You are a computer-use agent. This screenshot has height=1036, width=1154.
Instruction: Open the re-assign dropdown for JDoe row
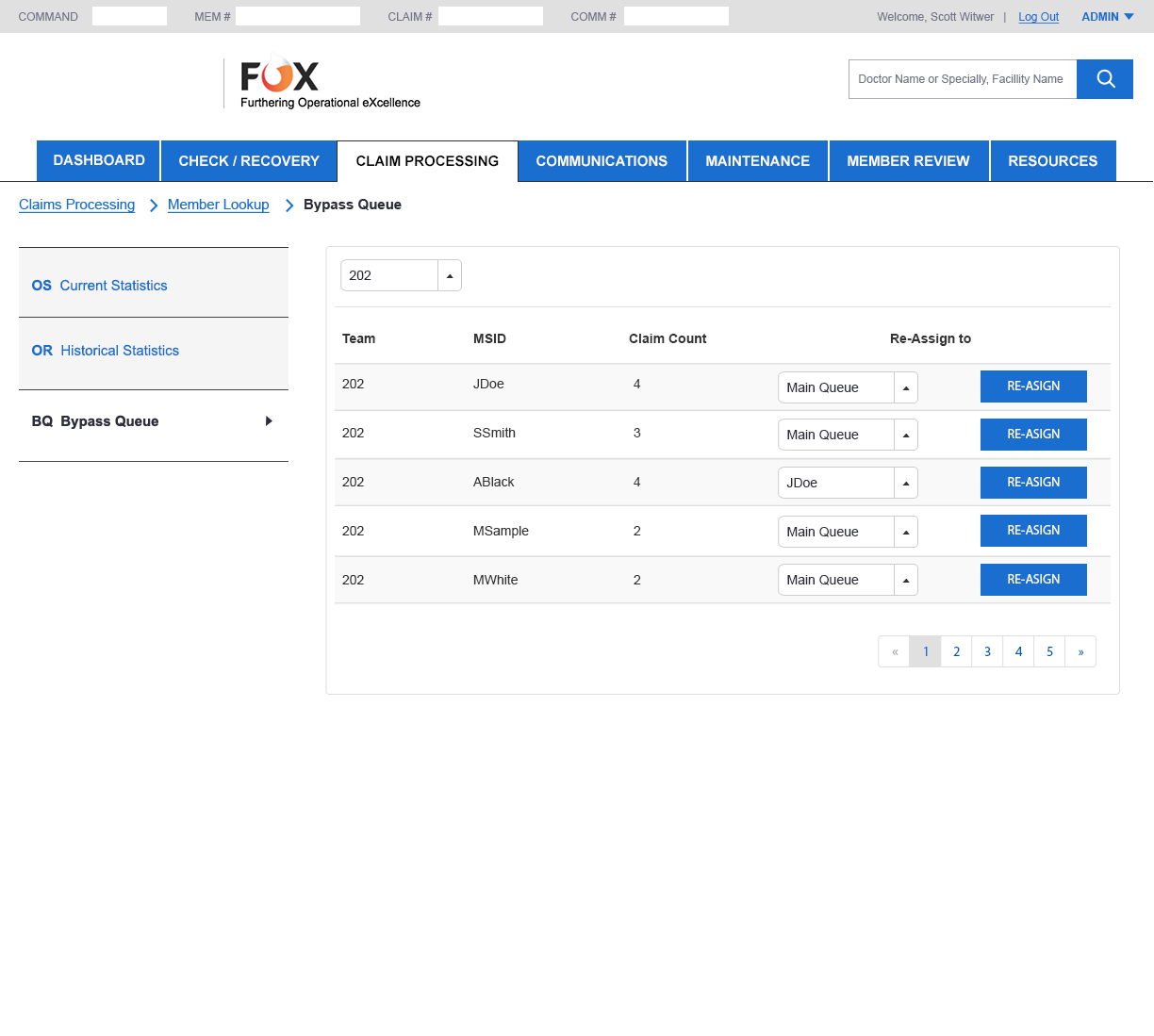point(905,387)
